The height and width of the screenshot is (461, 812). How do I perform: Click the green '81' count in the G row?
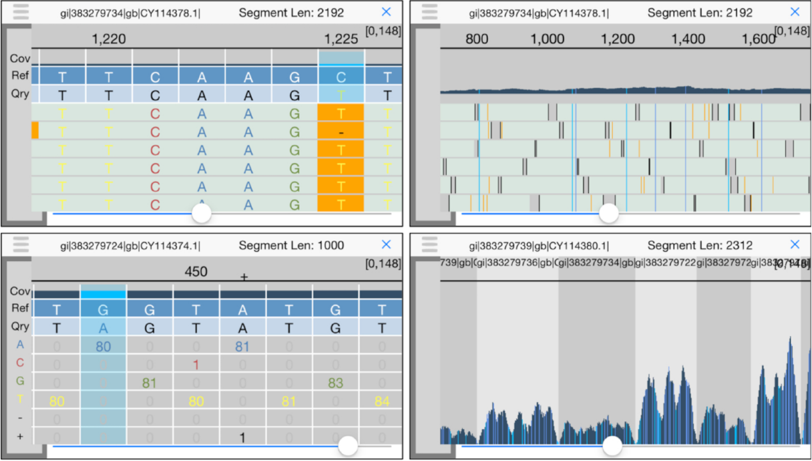149,383
